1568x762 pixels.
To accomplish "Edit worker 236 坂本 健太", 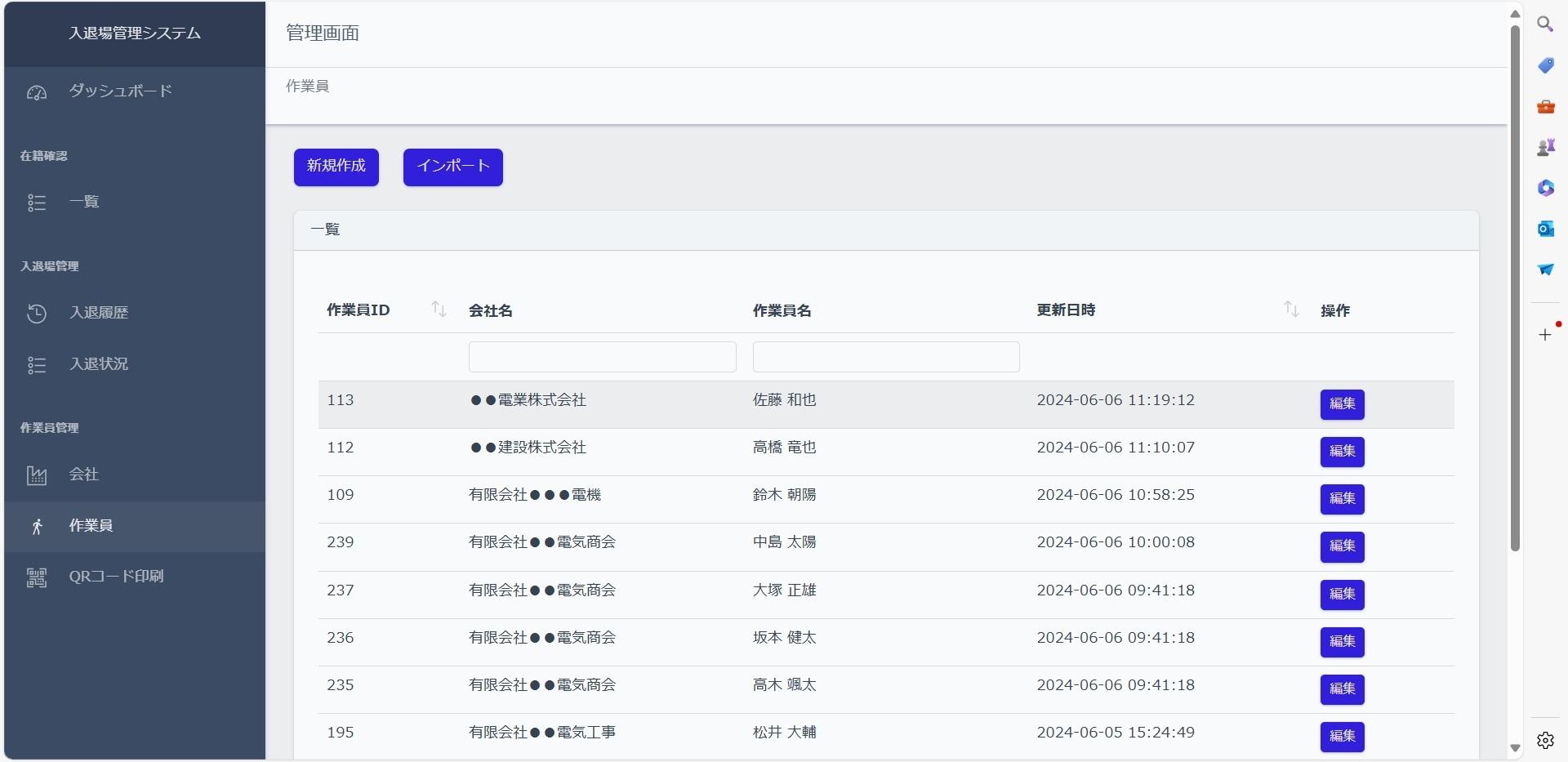I will 1343,642.
